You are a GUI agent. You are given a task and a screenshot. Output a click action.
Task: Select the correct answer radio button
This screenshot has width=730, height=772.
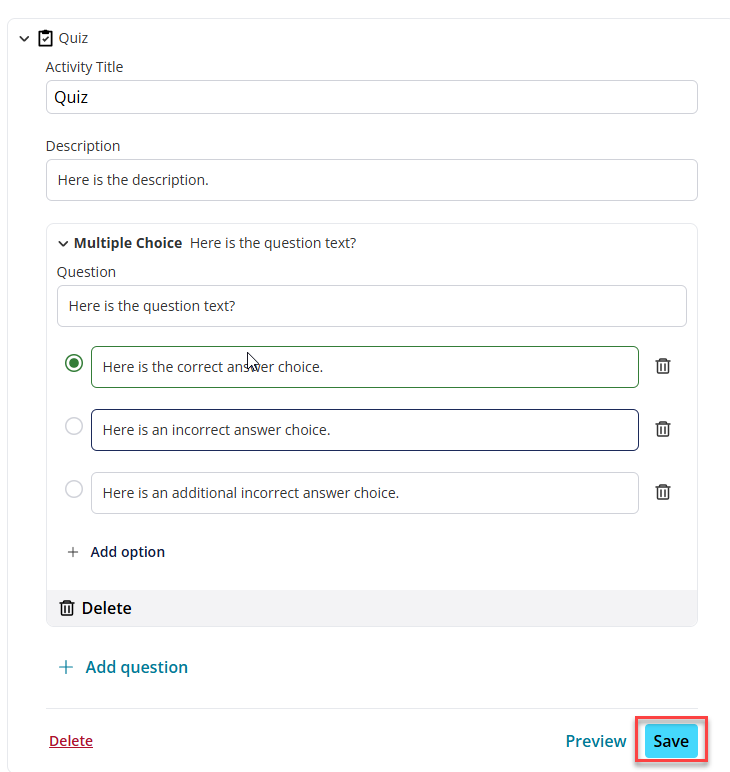point(74,363)
